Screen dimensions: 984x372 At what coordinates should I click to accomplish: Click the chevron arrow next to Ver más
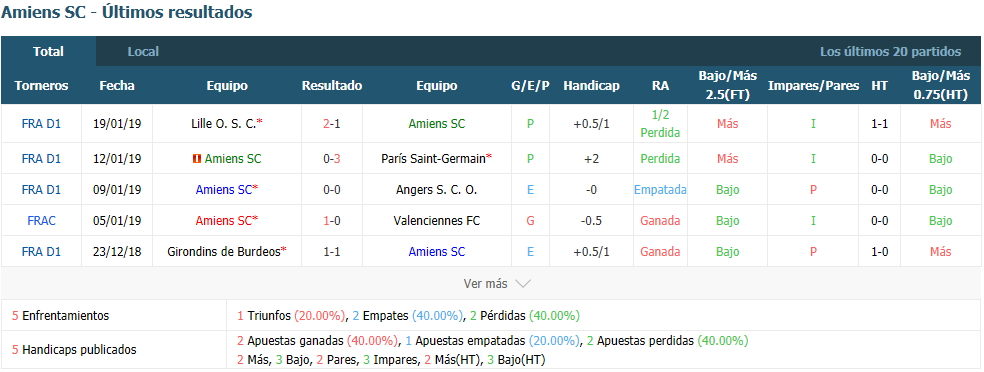(523, 284)
